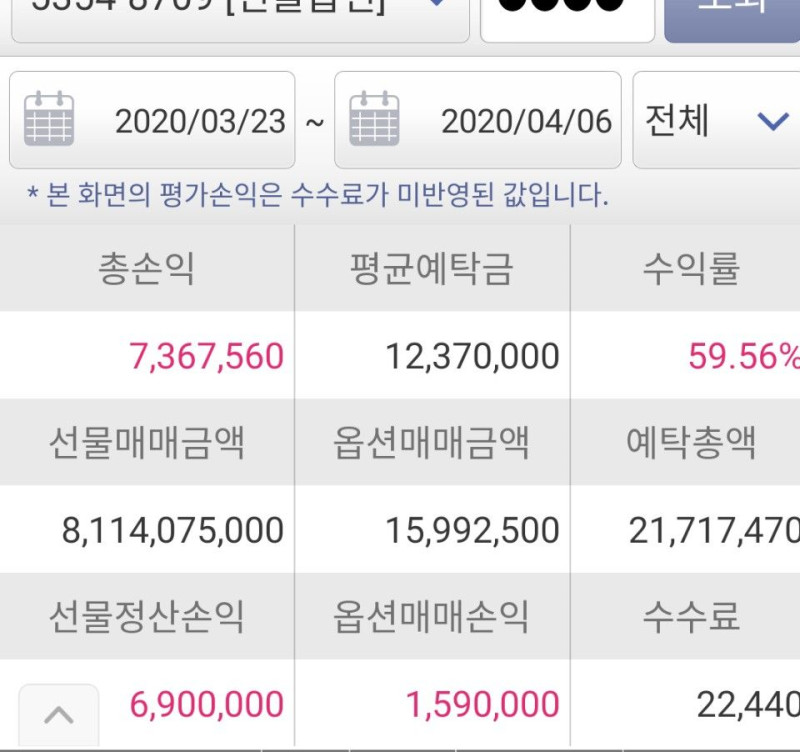Click the masked password input field
Viewport: 800px width, 752px height.
(567, 15)
